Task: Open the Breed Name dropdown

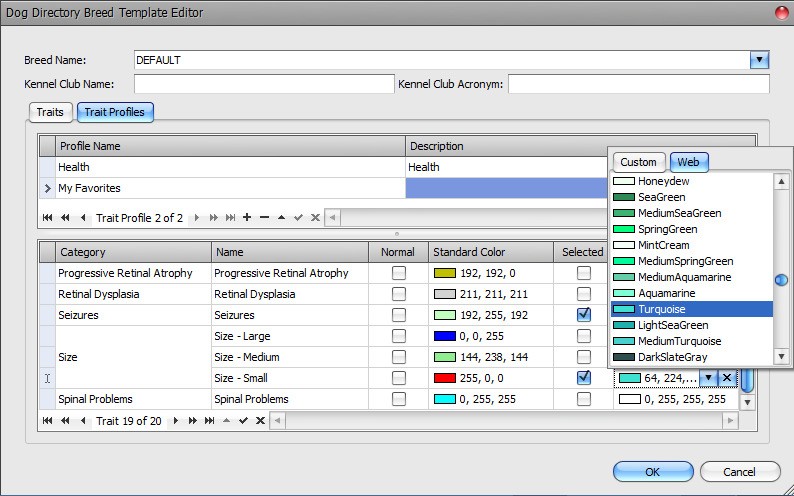Action: (759, 60)
